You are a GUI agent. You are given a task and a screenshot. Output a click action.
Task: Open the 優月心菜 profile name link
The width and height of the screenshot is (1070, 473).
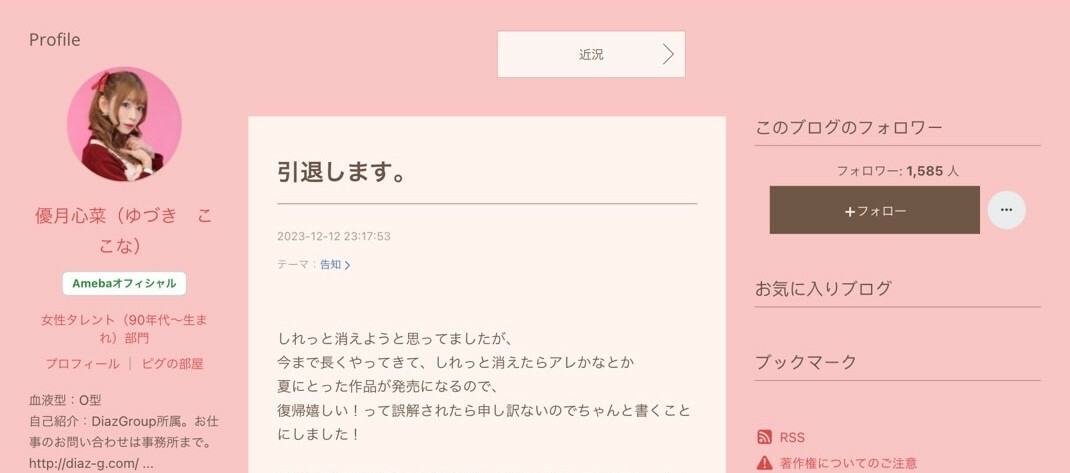click(124, 231)
